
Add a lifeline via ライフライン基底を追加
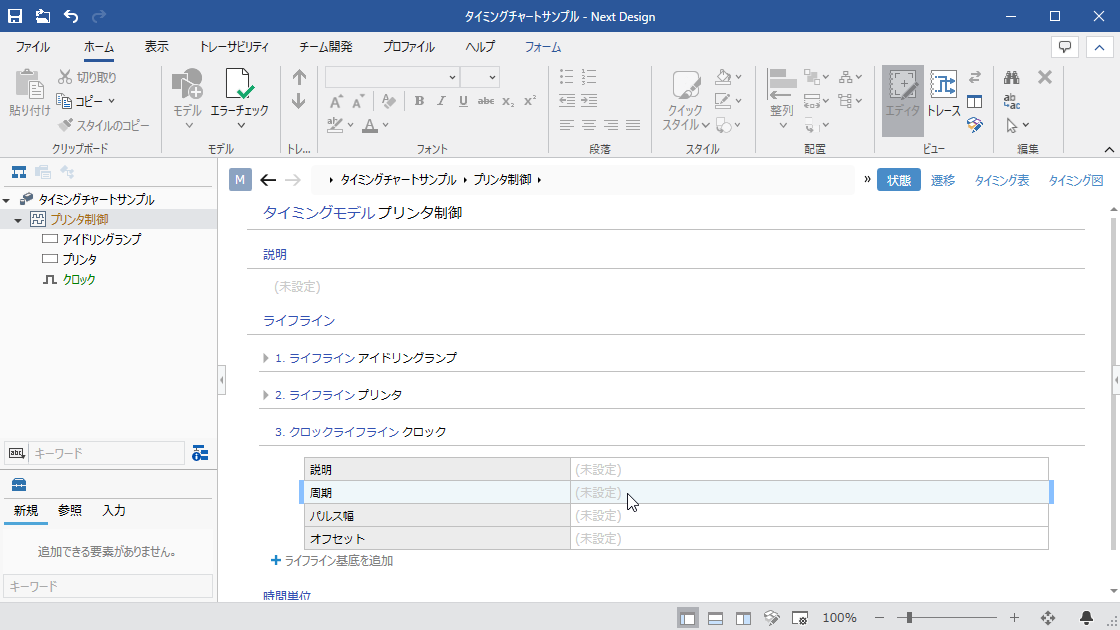(x=331, y=561)
